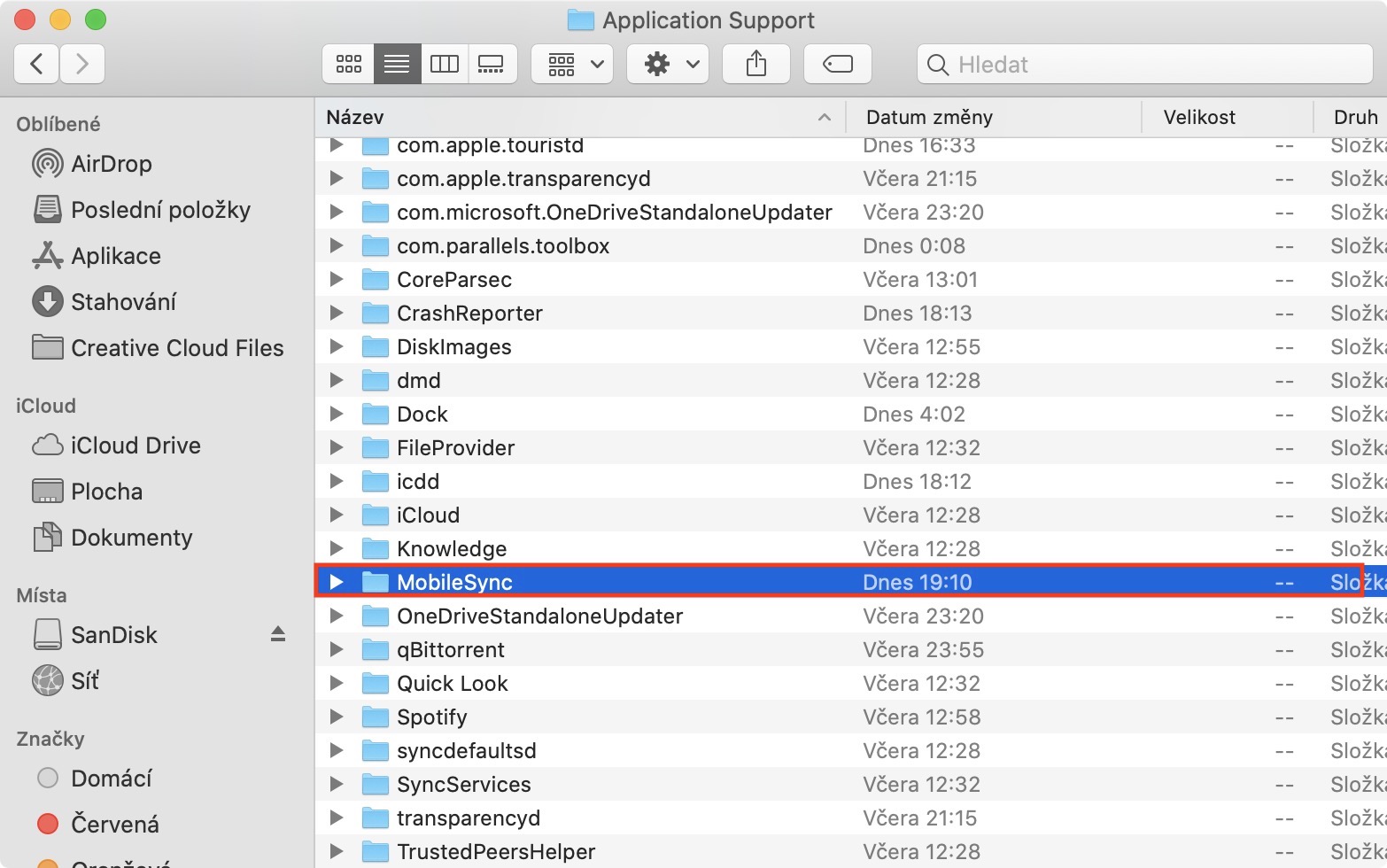Expand the CrashReporter folder

337,313
